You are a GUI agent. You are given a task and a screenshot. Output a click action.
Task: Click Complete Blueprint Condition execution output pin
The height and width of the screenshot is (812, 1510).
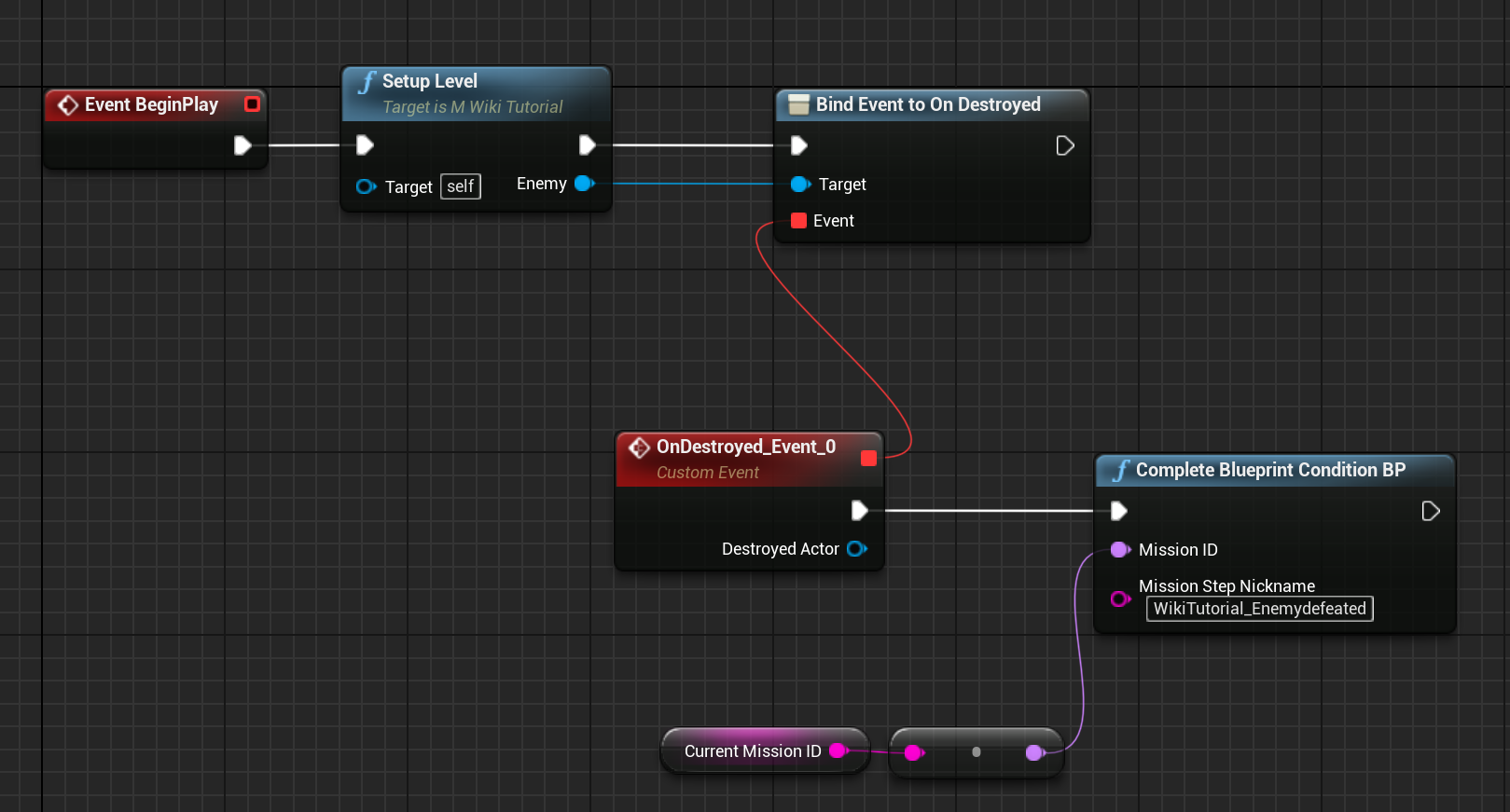point(1431,511)
